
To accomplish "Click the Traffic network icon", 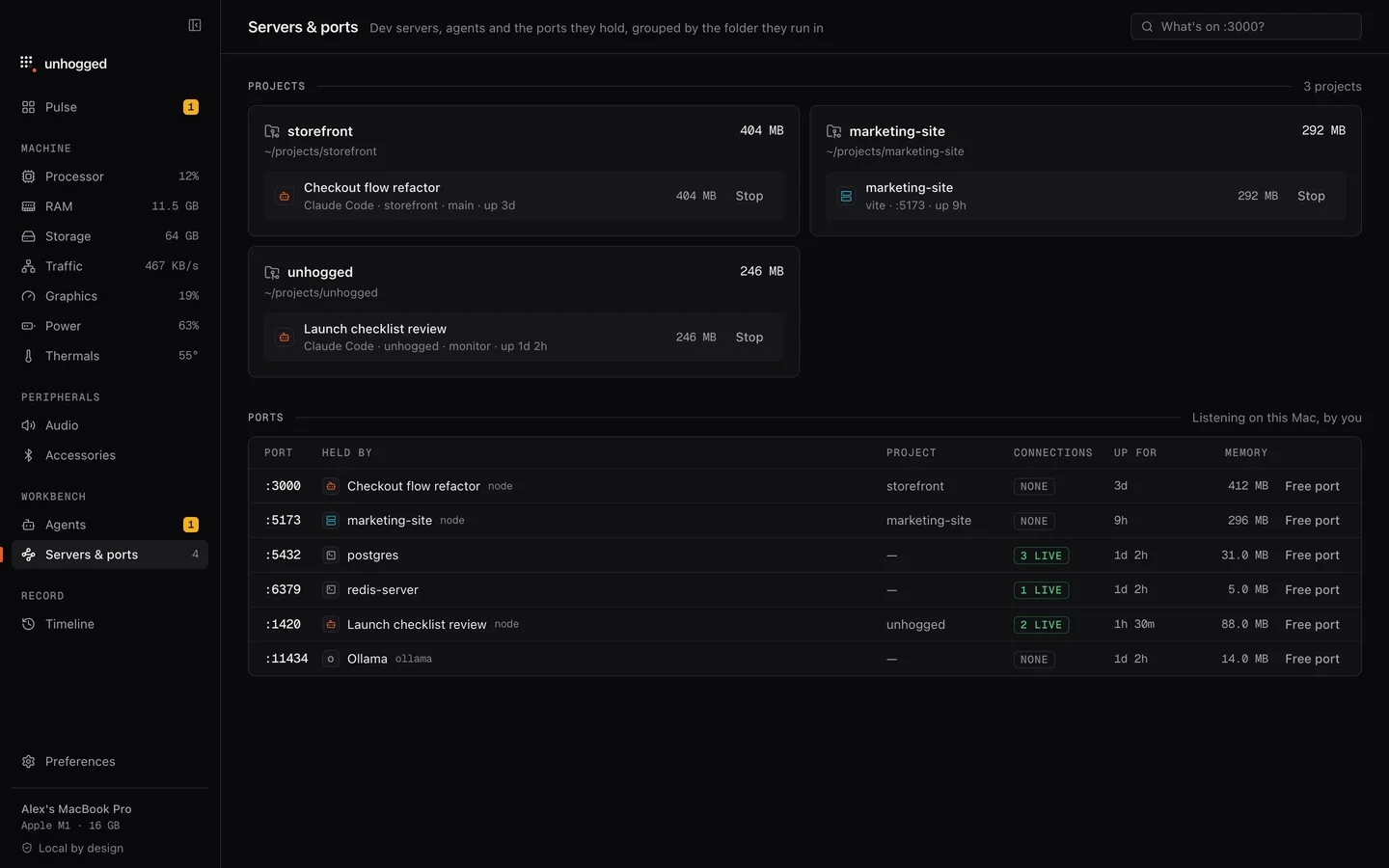I will tap(28, 266).
